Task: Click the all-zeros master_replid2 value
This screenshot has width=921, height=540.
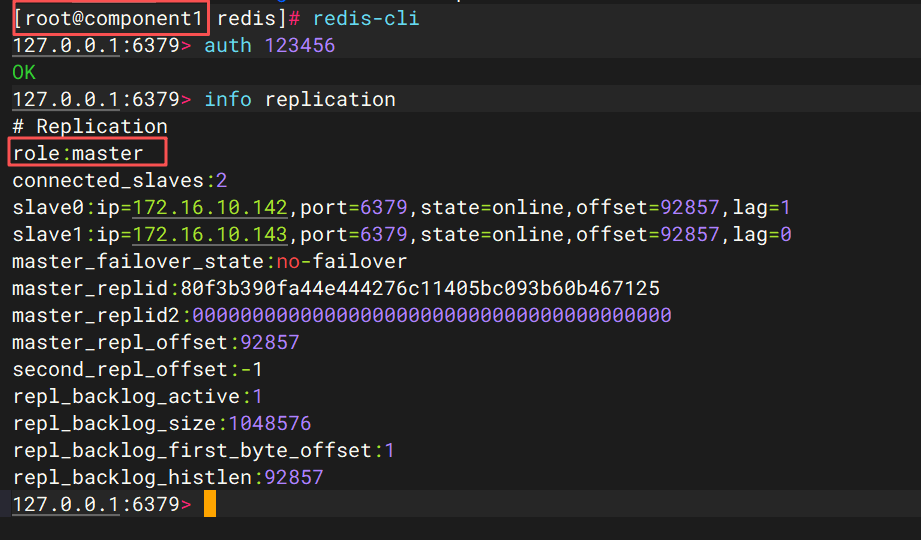Action: 432,316
